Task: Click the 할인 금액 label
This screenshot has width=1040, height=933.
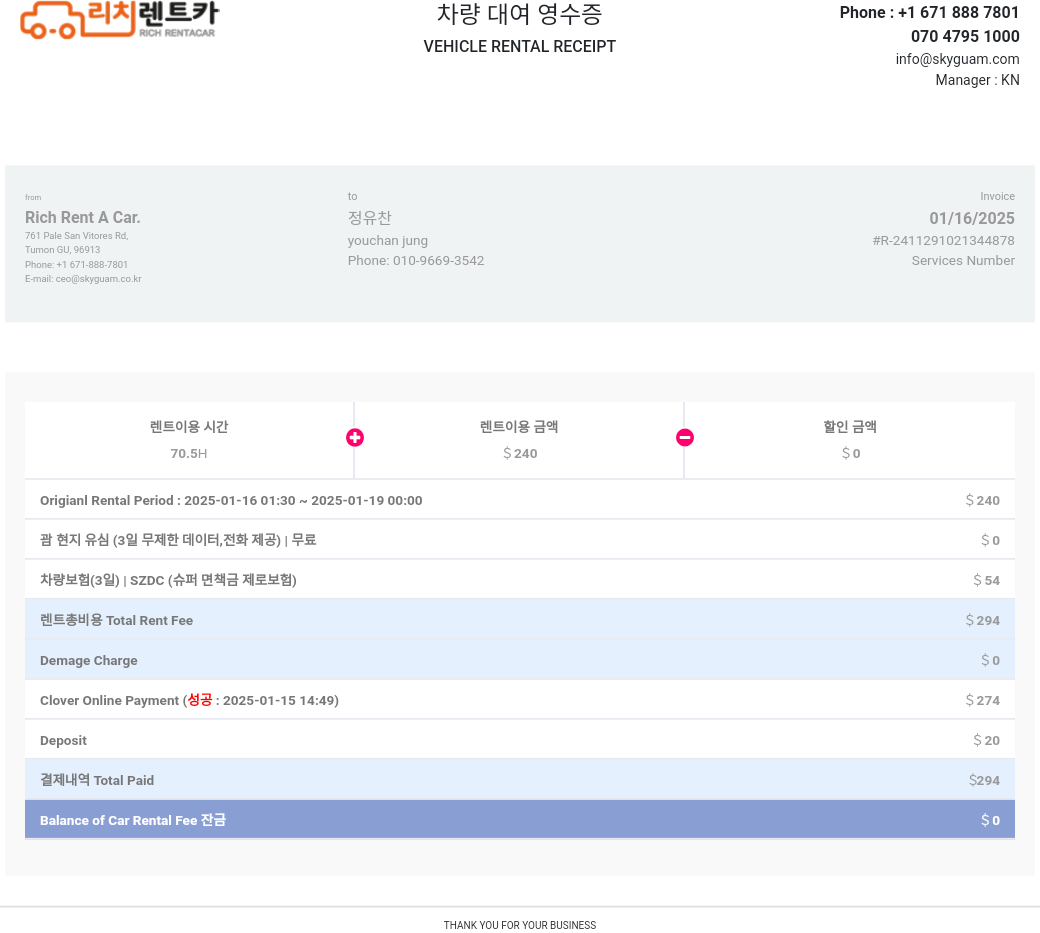Action: click(x=850, y=426)
